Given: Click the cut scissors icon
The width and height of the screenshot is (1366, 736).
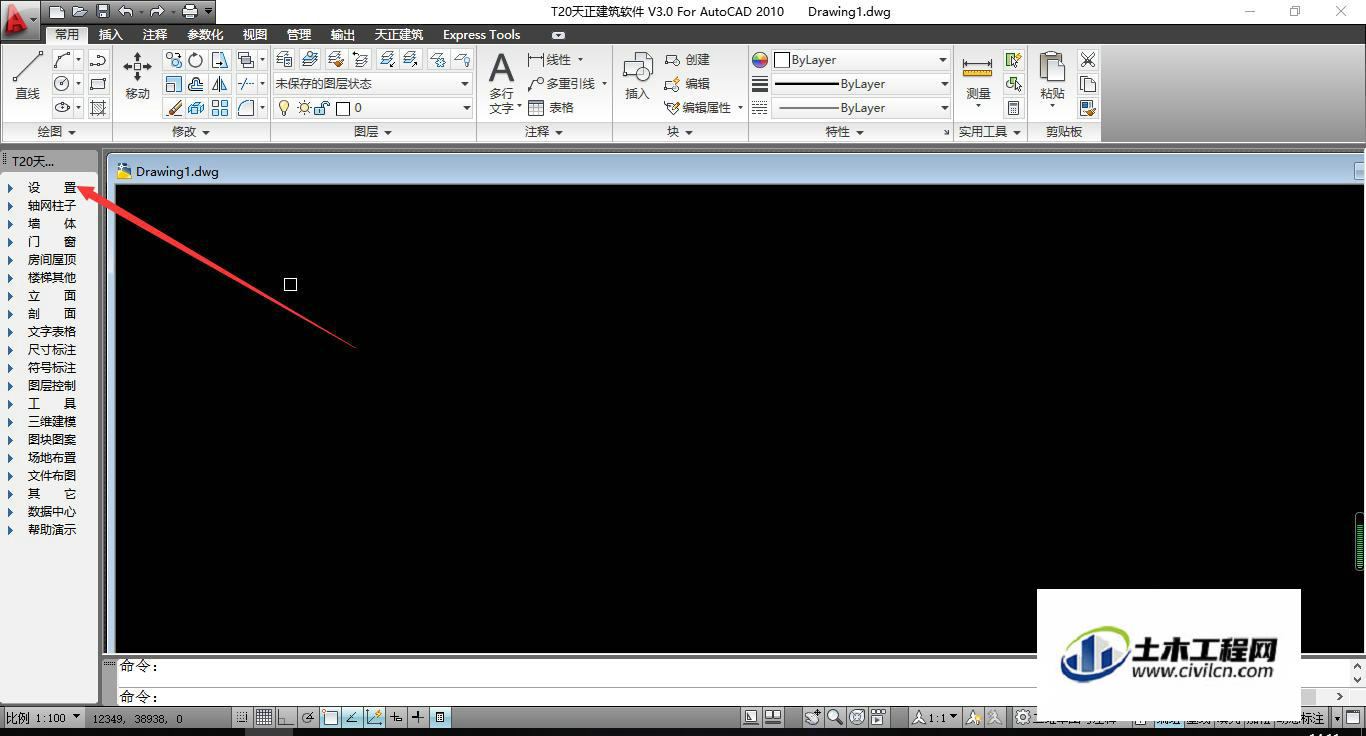Looking at the screenshot, I should pos(1088,60).
